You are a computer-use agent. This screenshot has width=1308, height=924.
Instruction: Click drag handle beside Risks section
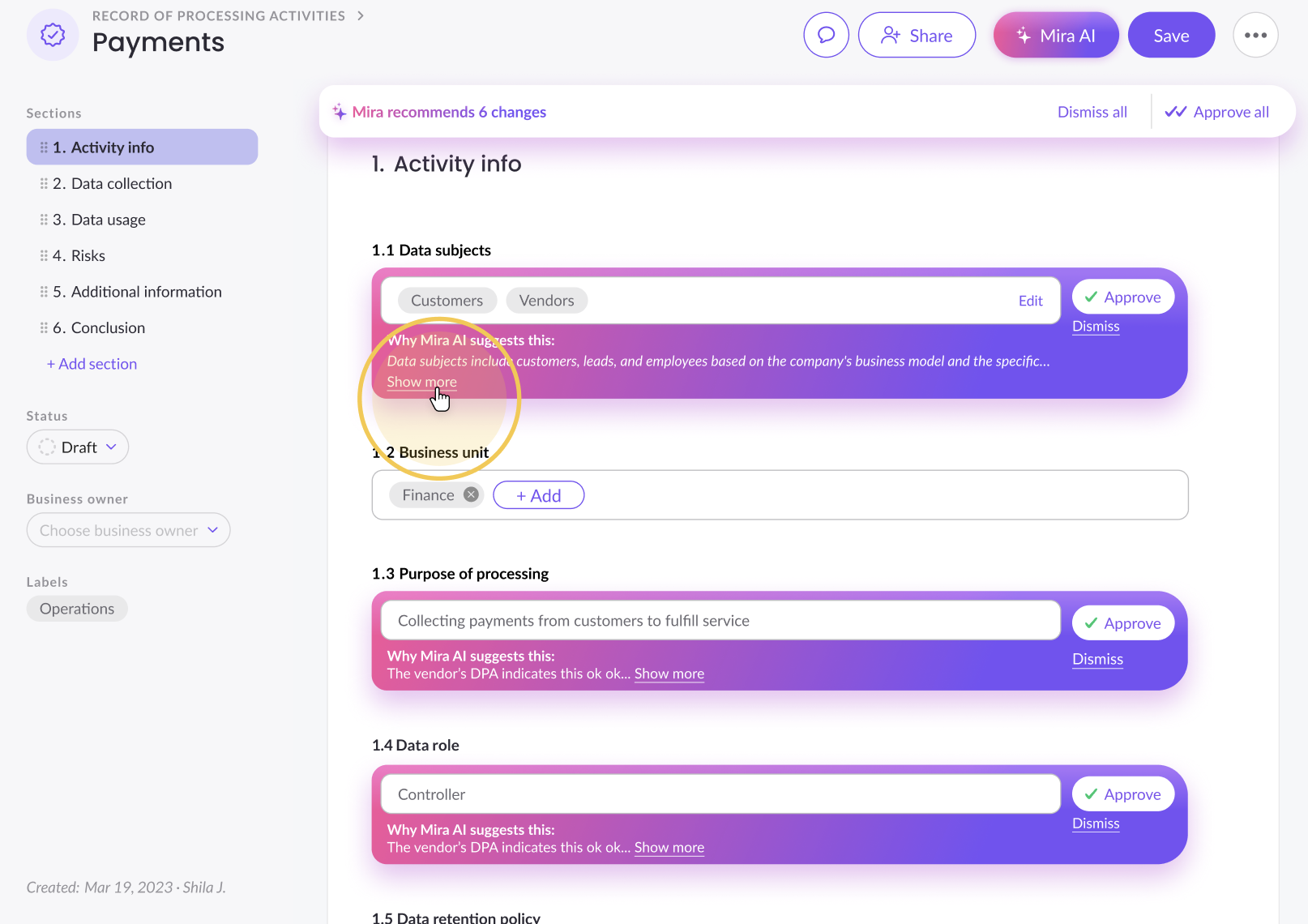click(x=44, y=256)
